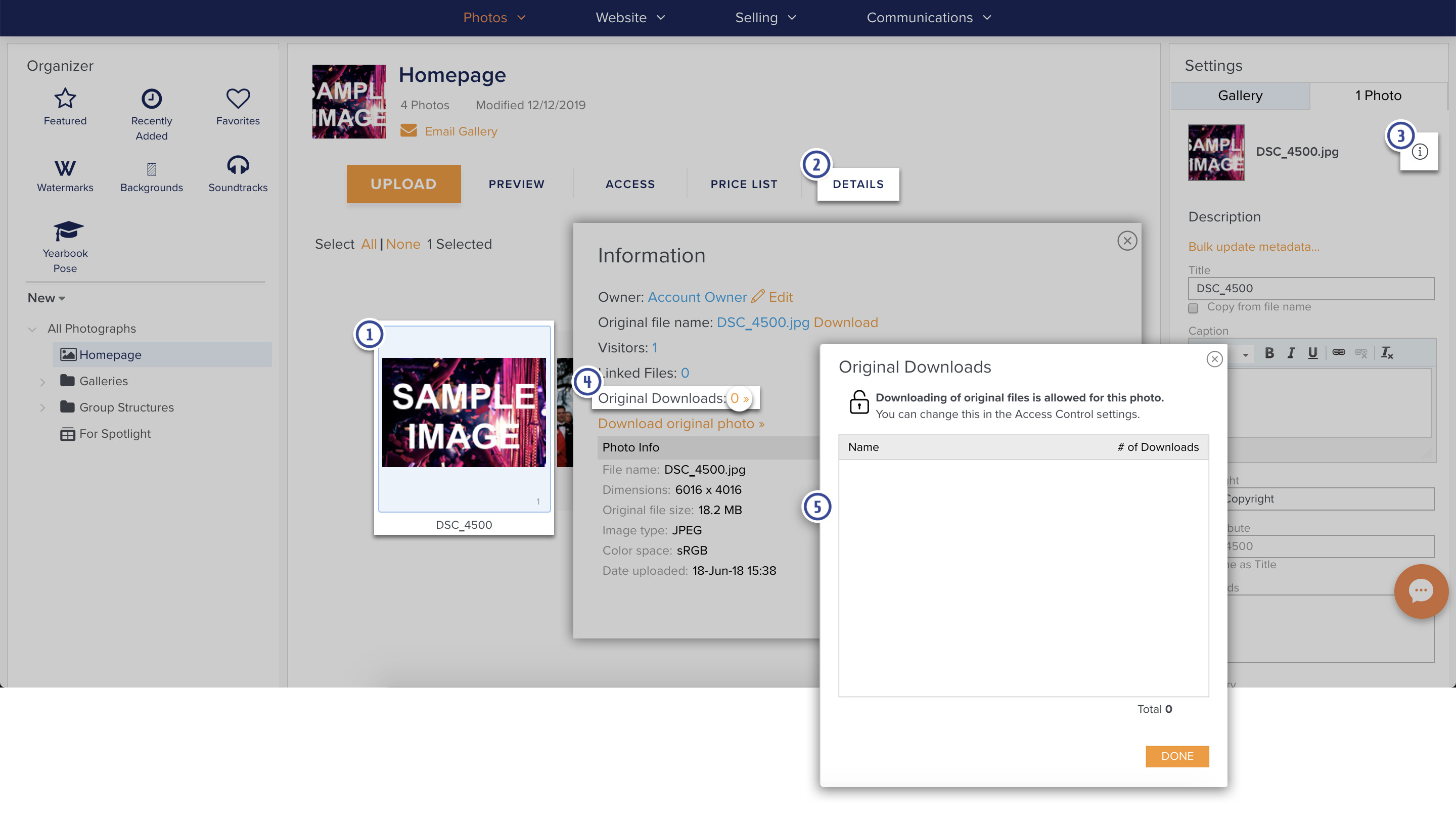Open the Website menu dropdown
Image resolution: width=1456 pixels, height=823 pixels.
click(x=629, y=18)
